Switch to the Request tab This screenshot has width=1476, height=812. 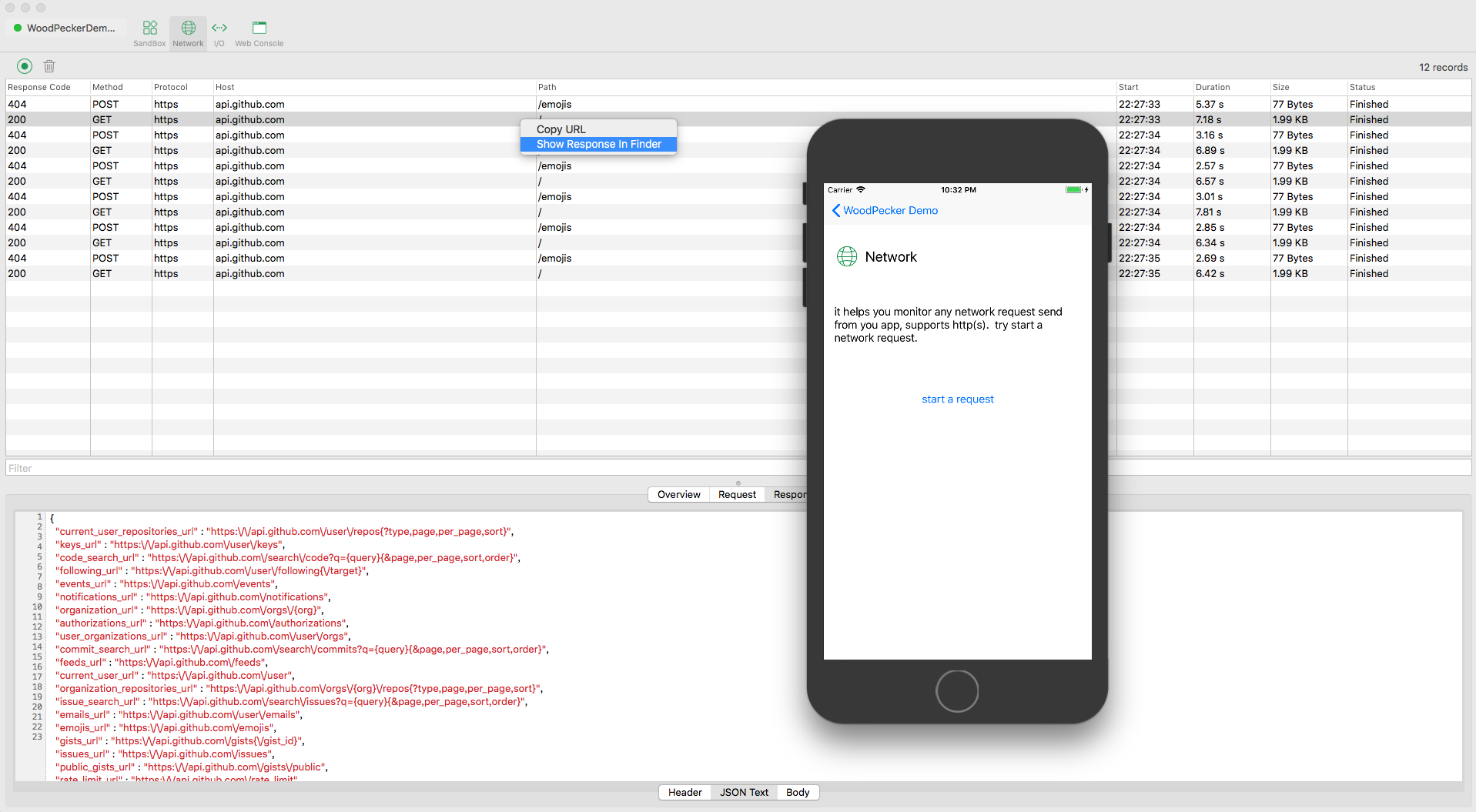737,495
